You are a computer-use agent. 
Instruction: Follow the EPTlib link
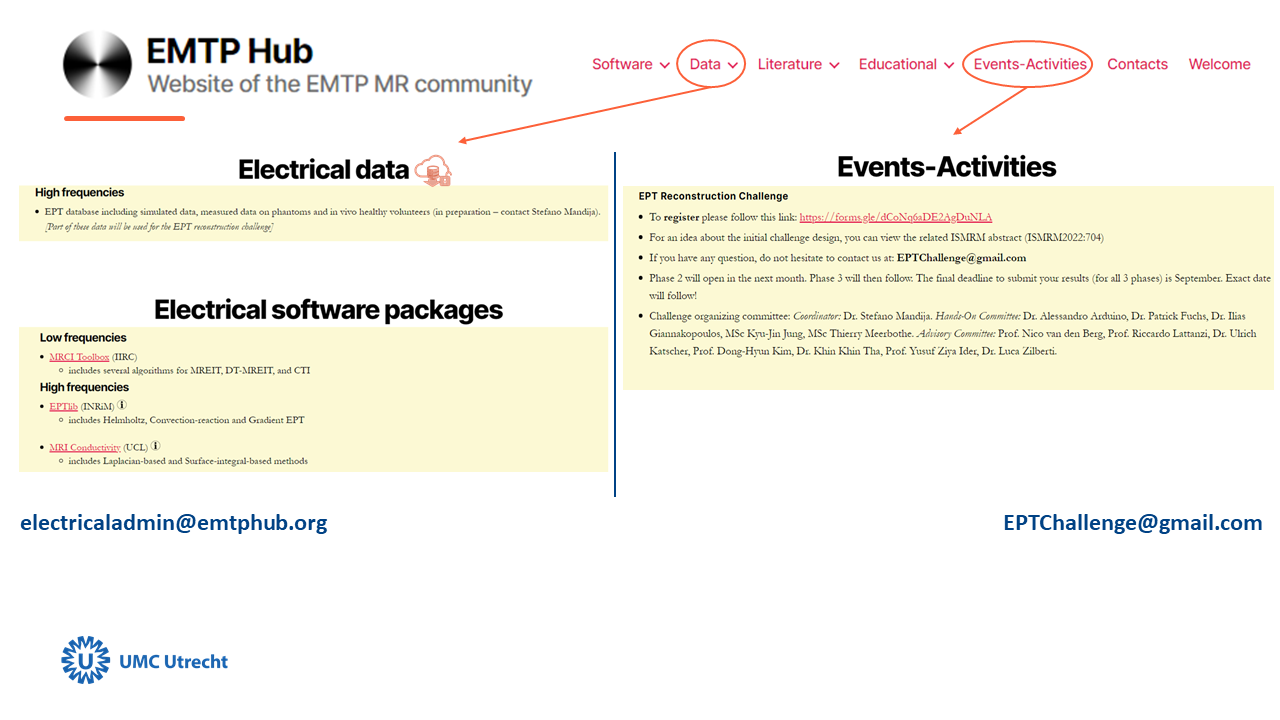tap(63, 407)
